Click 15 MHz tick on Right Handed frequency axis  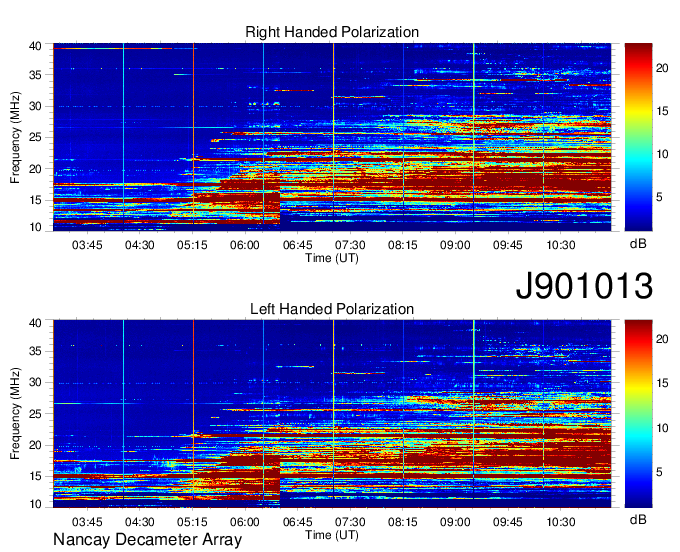tap(35, 200)
